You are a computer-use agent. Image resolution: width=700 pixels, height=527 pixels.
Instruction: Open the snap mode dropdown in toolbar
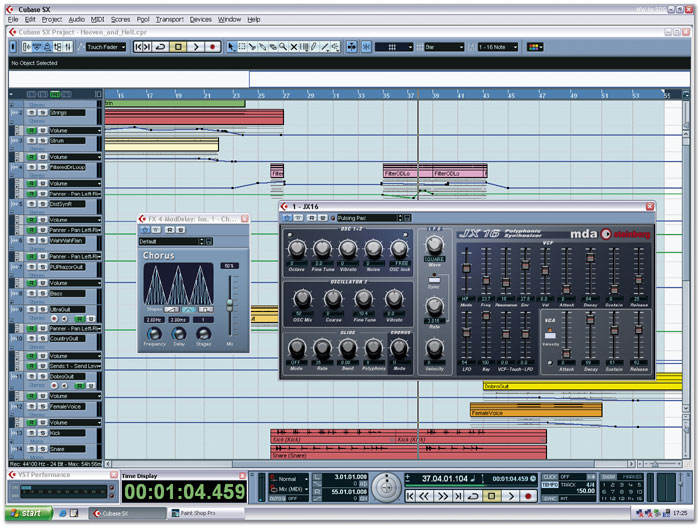[x=394, y=47]
